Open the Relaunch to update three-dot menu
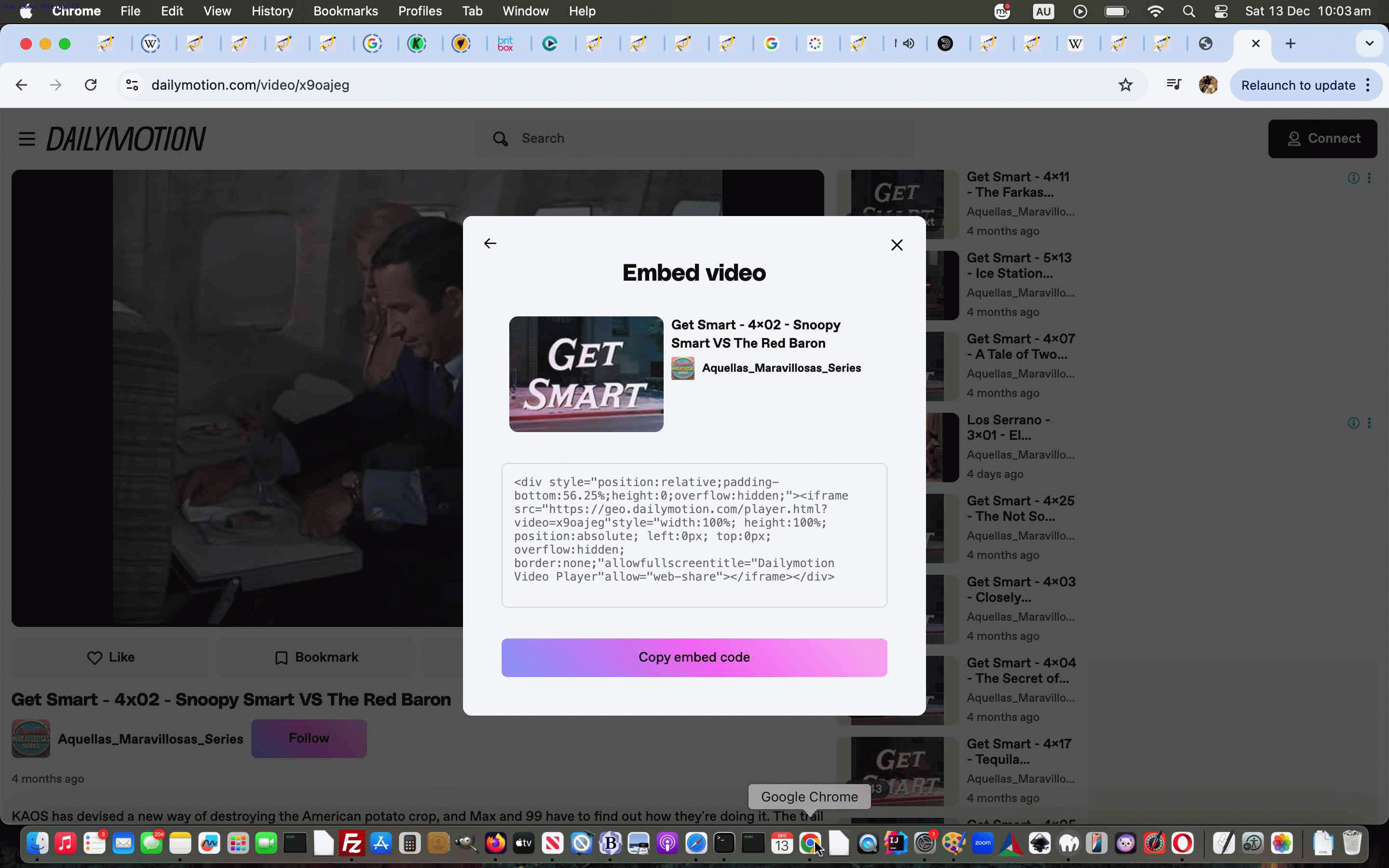Viewport: 1389px width, 868px height. click(x=1368, y=85)
